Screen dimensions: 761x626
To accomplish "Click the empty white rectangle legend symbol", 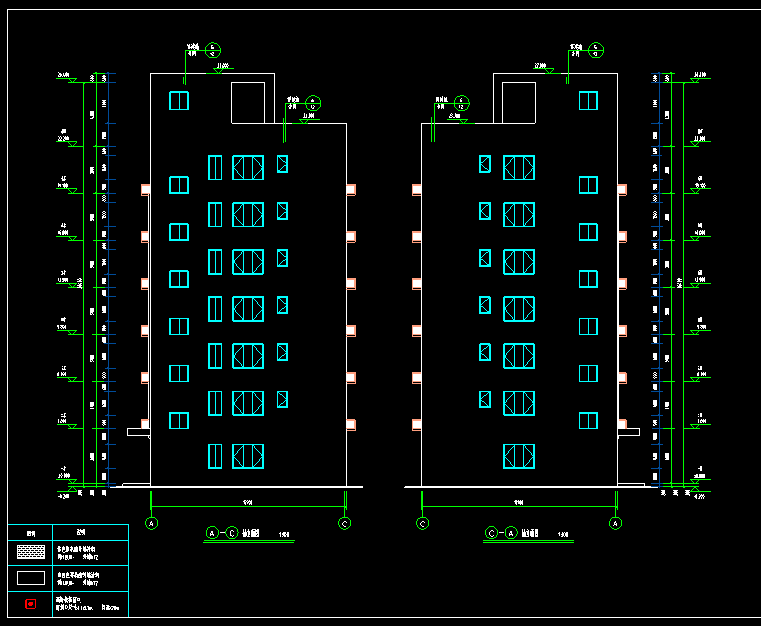I will coord(32,578).
